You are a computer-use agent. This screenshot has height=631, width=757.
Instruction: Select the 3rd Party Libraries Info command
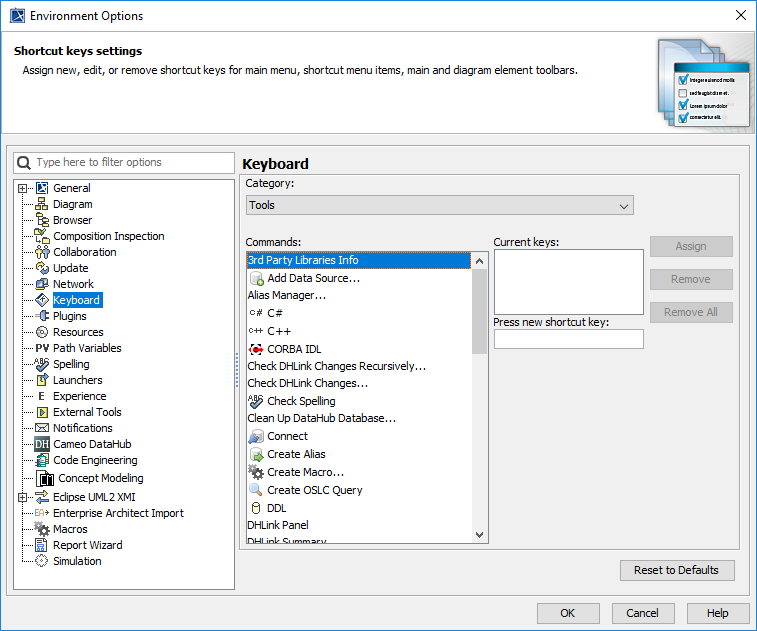(359, 260)
